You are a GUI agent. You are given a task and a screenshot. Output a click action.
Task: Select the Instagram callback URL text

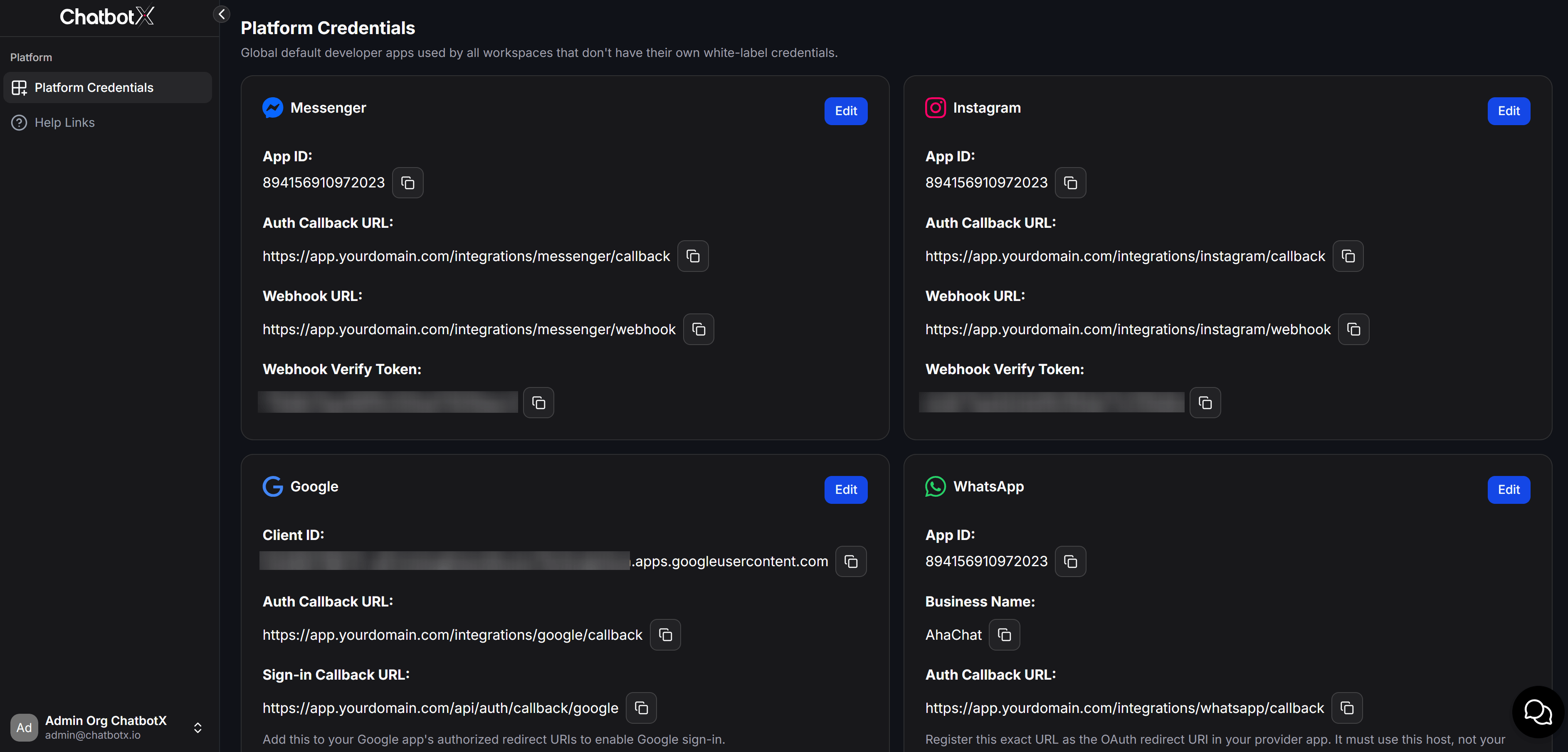coord(1125,256)
